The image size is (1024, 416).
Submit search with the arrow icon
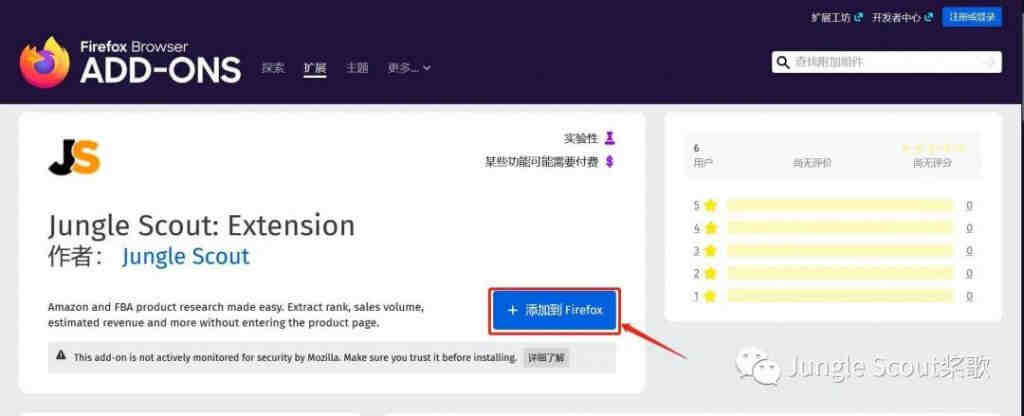[990, 62]
